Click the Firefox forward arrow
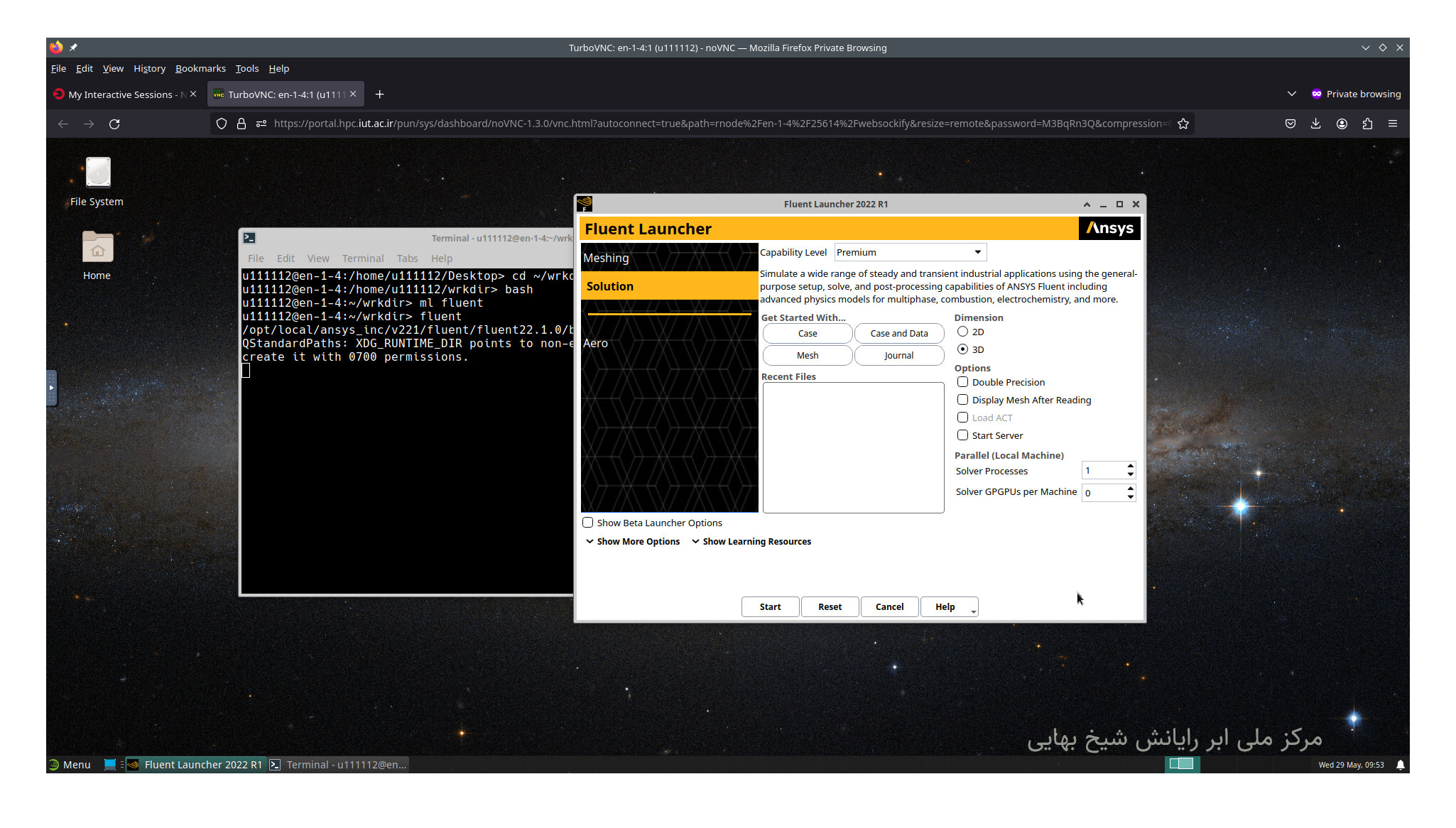The height and width of the screenshot is (828, 1456). (x=89, y=124)
